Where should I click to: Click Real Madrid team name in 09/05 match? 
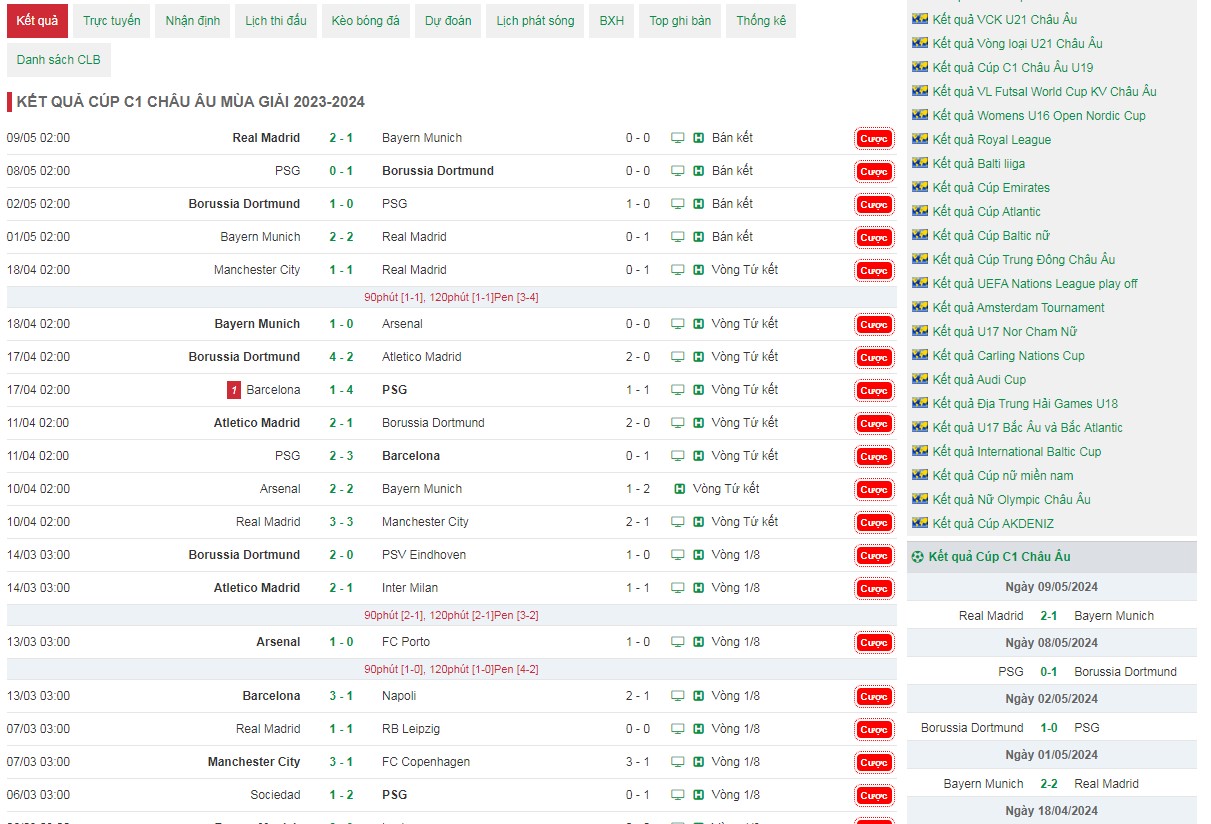pos(266,138)
